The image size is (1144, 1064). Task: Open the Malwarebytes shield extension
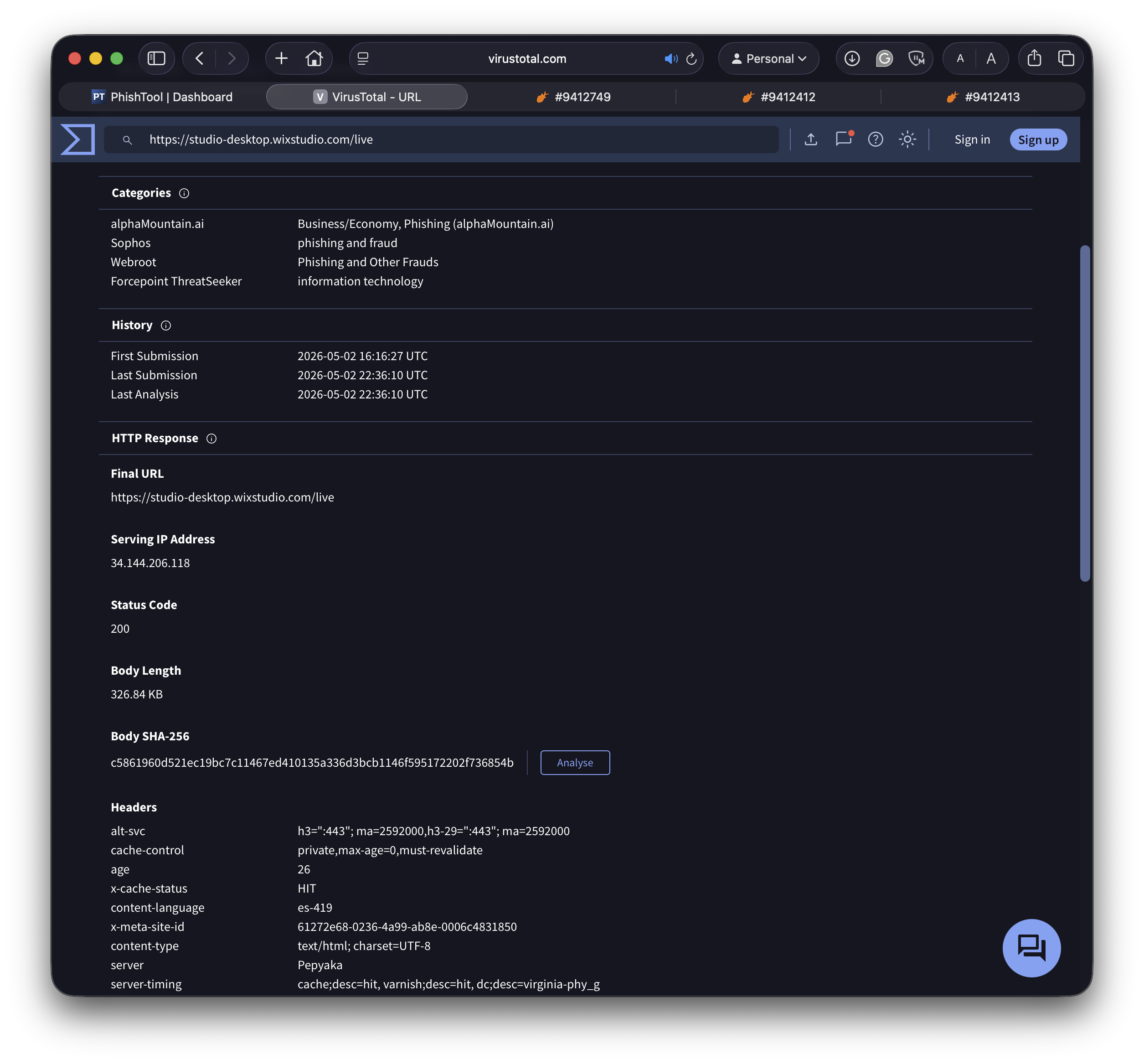click(916, 58)
